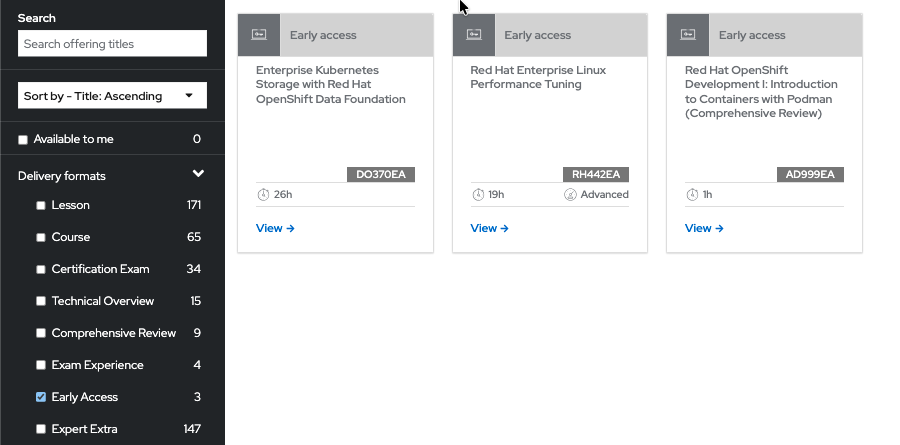Click the AD999EA course code badge
Viewport: 900px width, 445px height.
810,174
